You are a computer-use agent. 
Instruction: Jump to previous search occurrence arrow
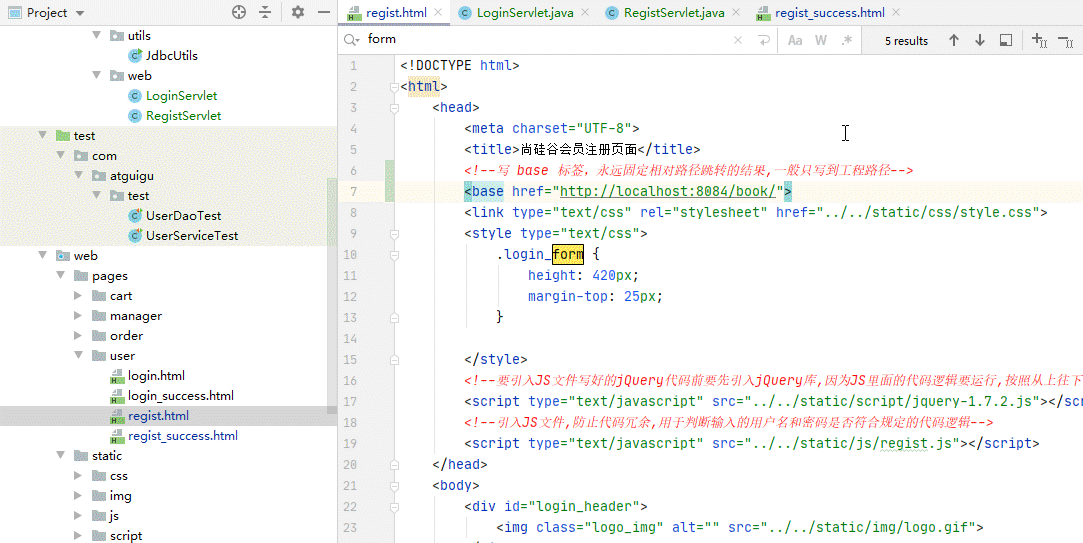954,40
